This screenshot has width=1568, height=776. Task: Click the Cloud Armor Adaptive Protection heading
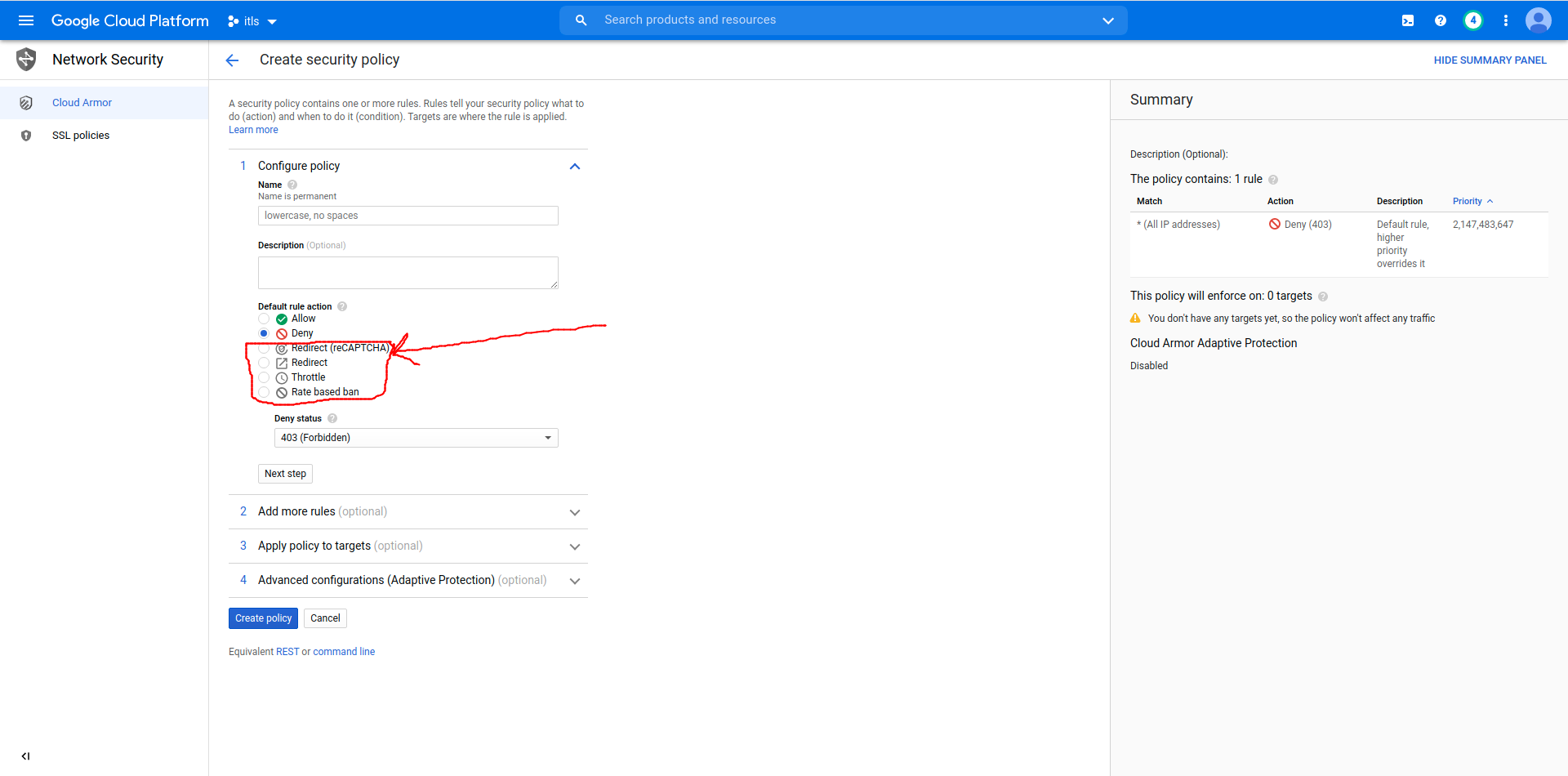point(1214,343)
